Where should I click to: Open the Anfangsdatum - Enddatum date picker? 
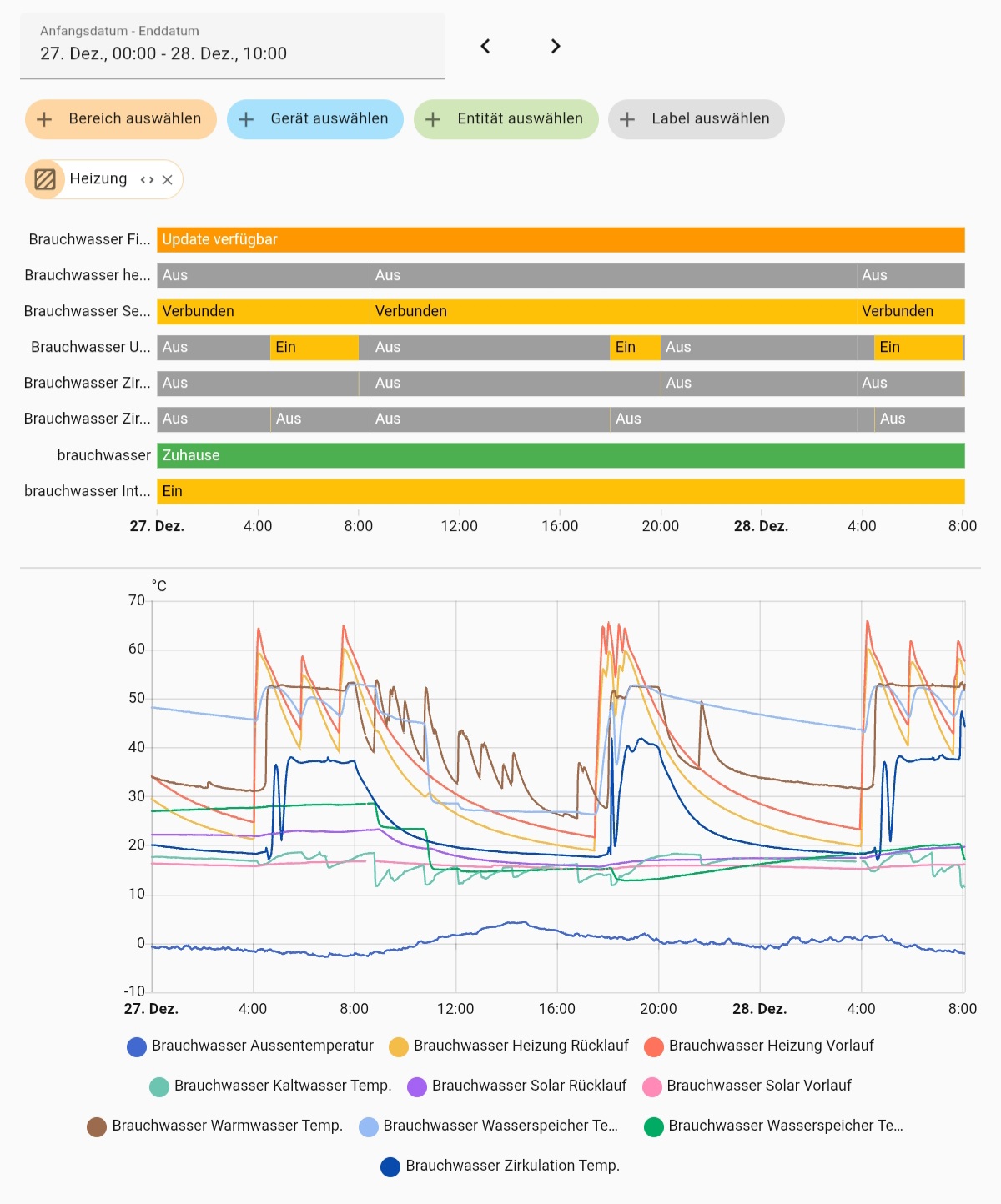(x=232, y=46)
